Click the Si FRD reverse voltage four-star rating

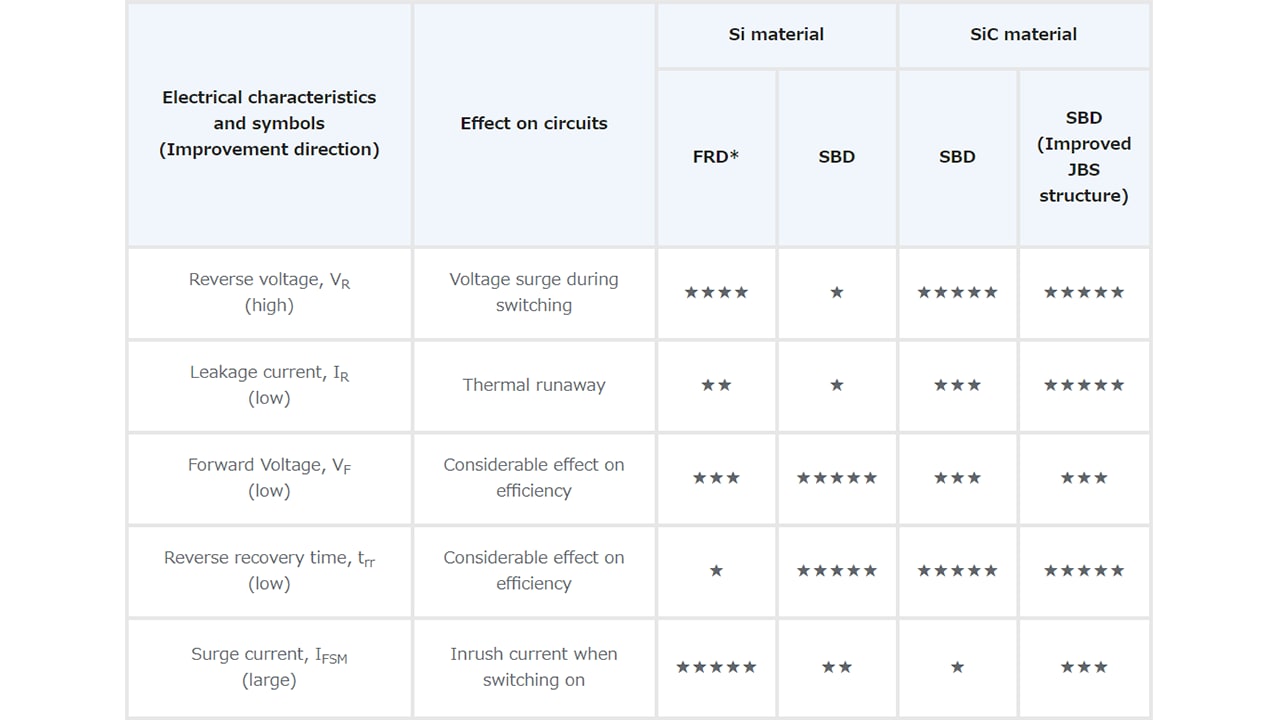(x=716, y=293)
